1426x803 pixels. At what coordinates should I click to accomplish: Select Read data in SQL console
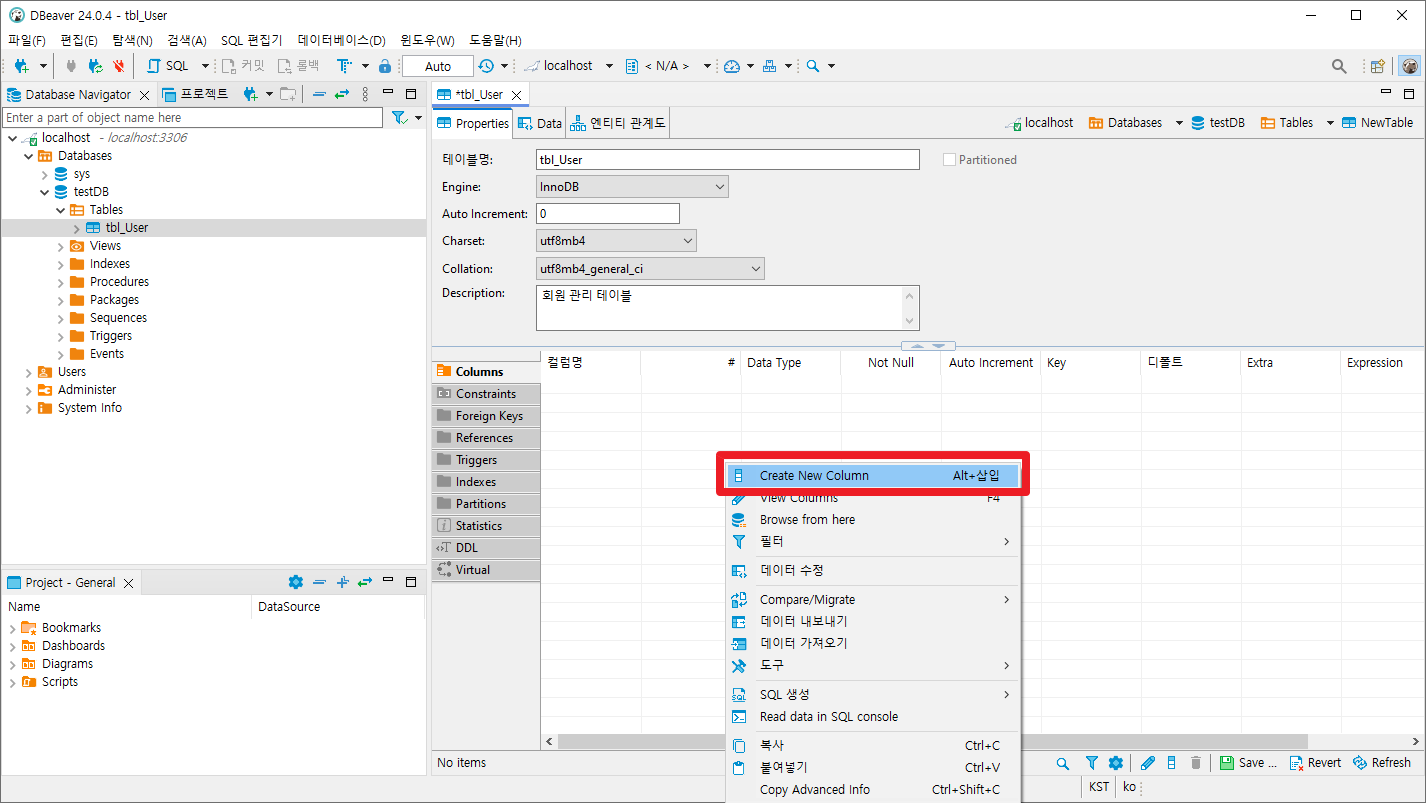pos(872,717)
